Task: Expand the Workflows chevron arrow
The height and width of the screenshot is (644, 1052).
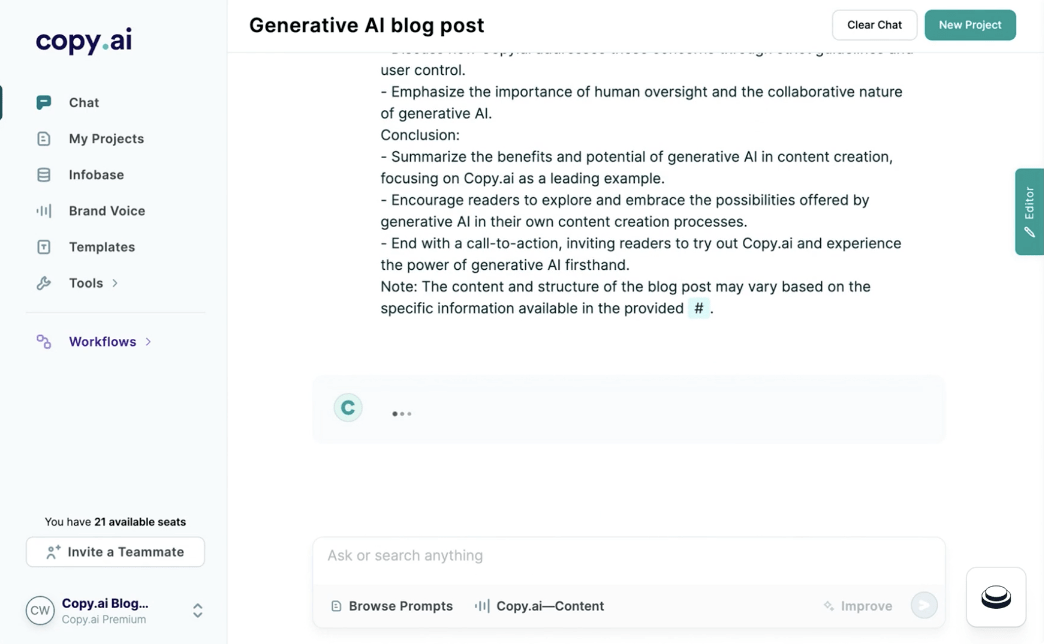Action: 148,341
